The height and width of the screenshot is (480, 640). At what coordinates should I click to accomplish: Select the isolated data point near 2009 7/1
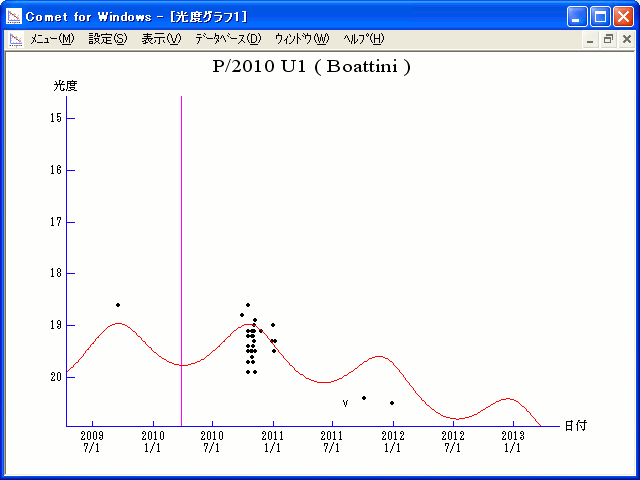[118, 305]
